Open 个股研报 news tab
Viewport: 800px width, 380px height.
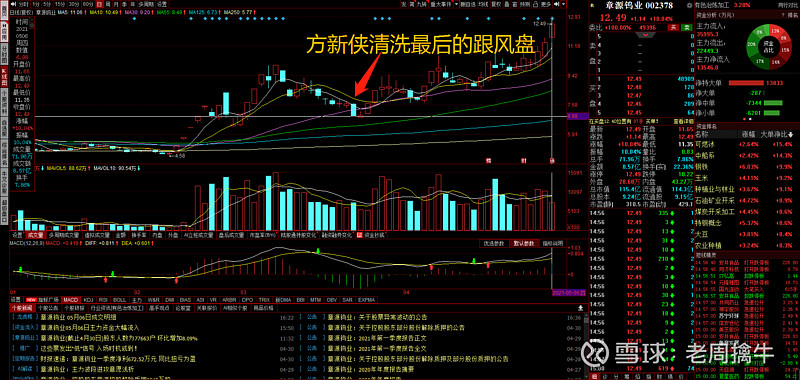pyautogui.click(x=74, y=308)
